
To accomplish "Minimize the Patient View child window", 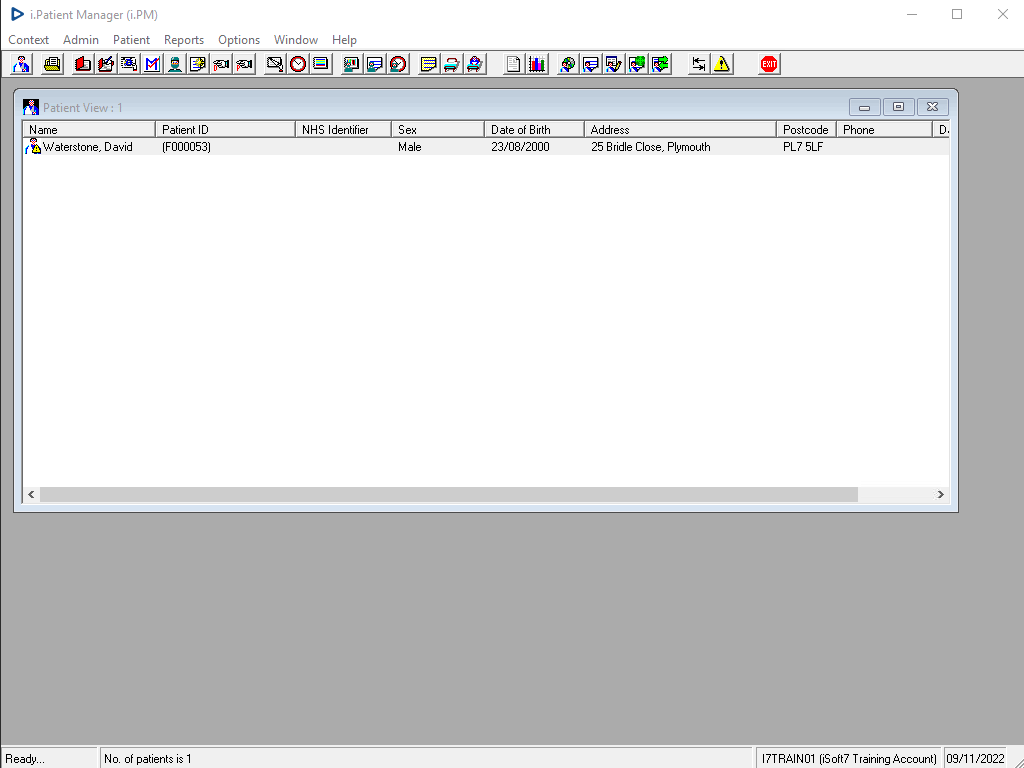I will [x=864, y=107].
